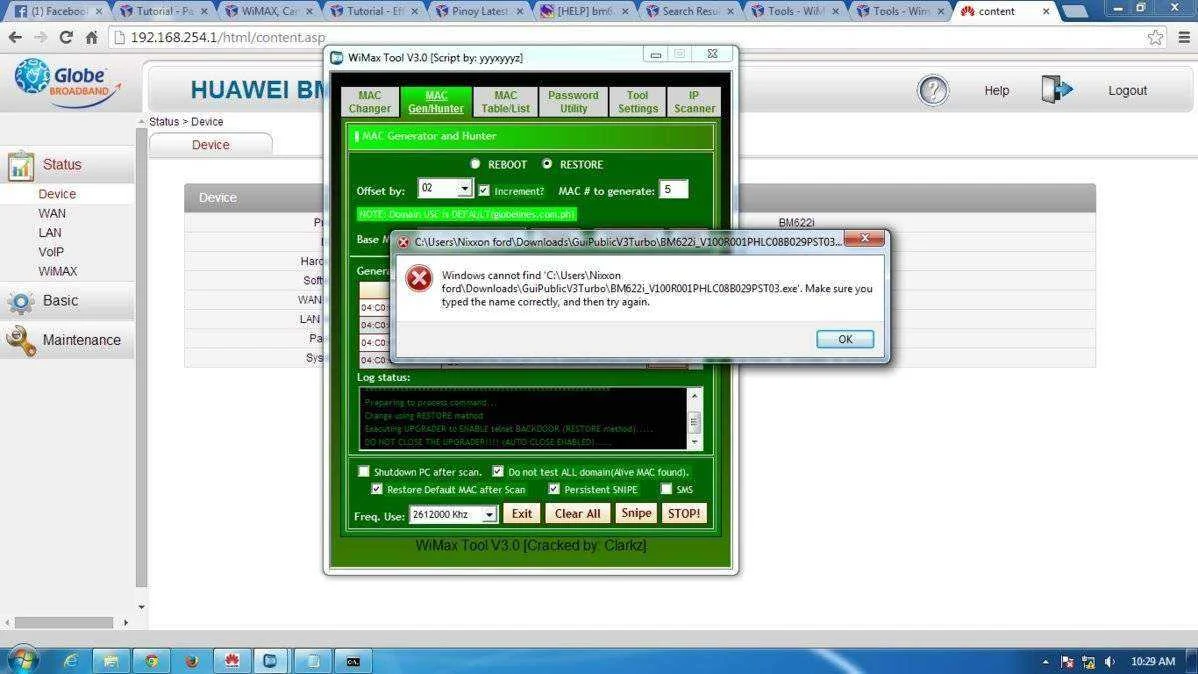This screenshot has height=674, width=1198.
Task: Click OK in the error dialog
Action: coord(844,339)
